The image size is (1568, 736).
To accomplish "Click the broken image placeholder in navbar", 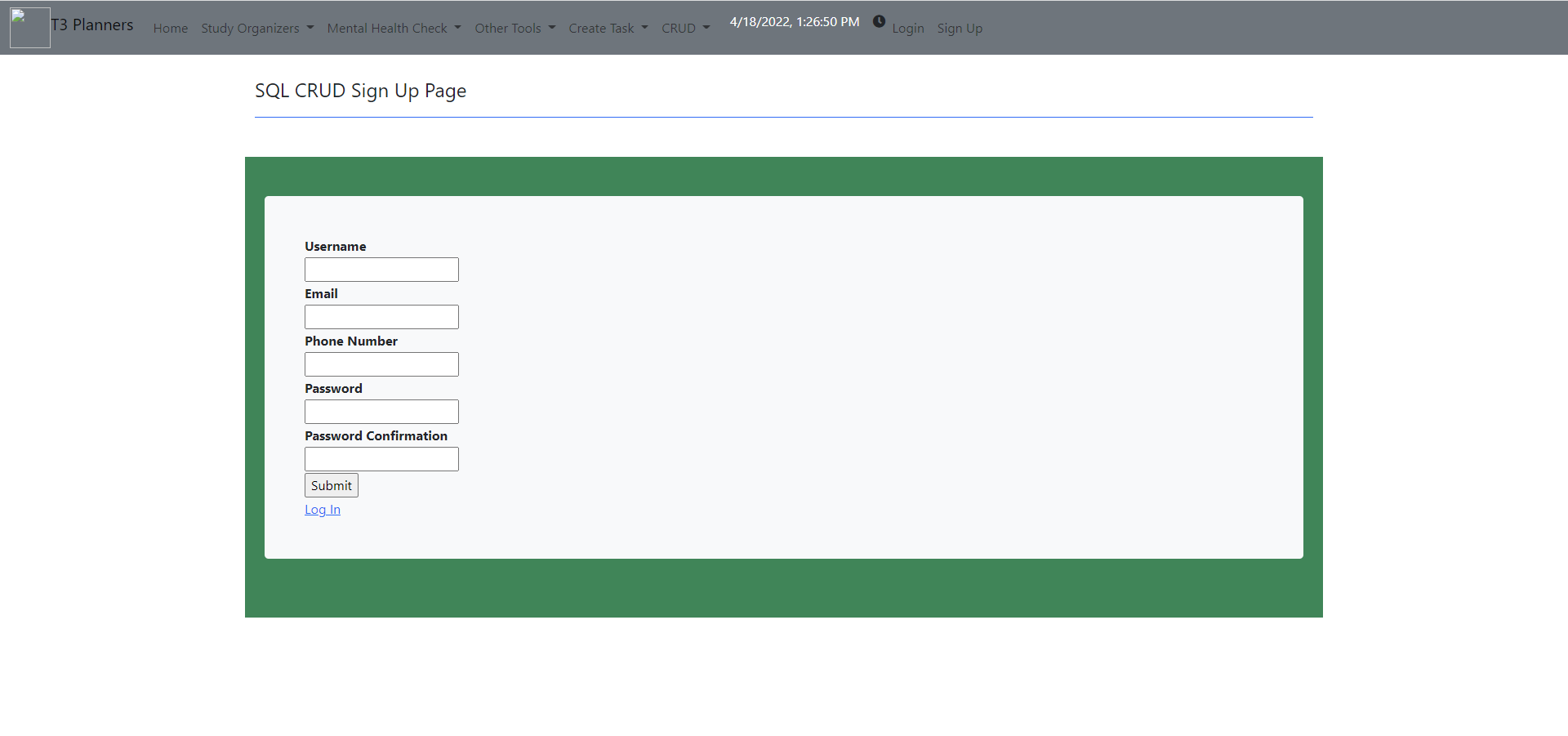I will [29, 27].
